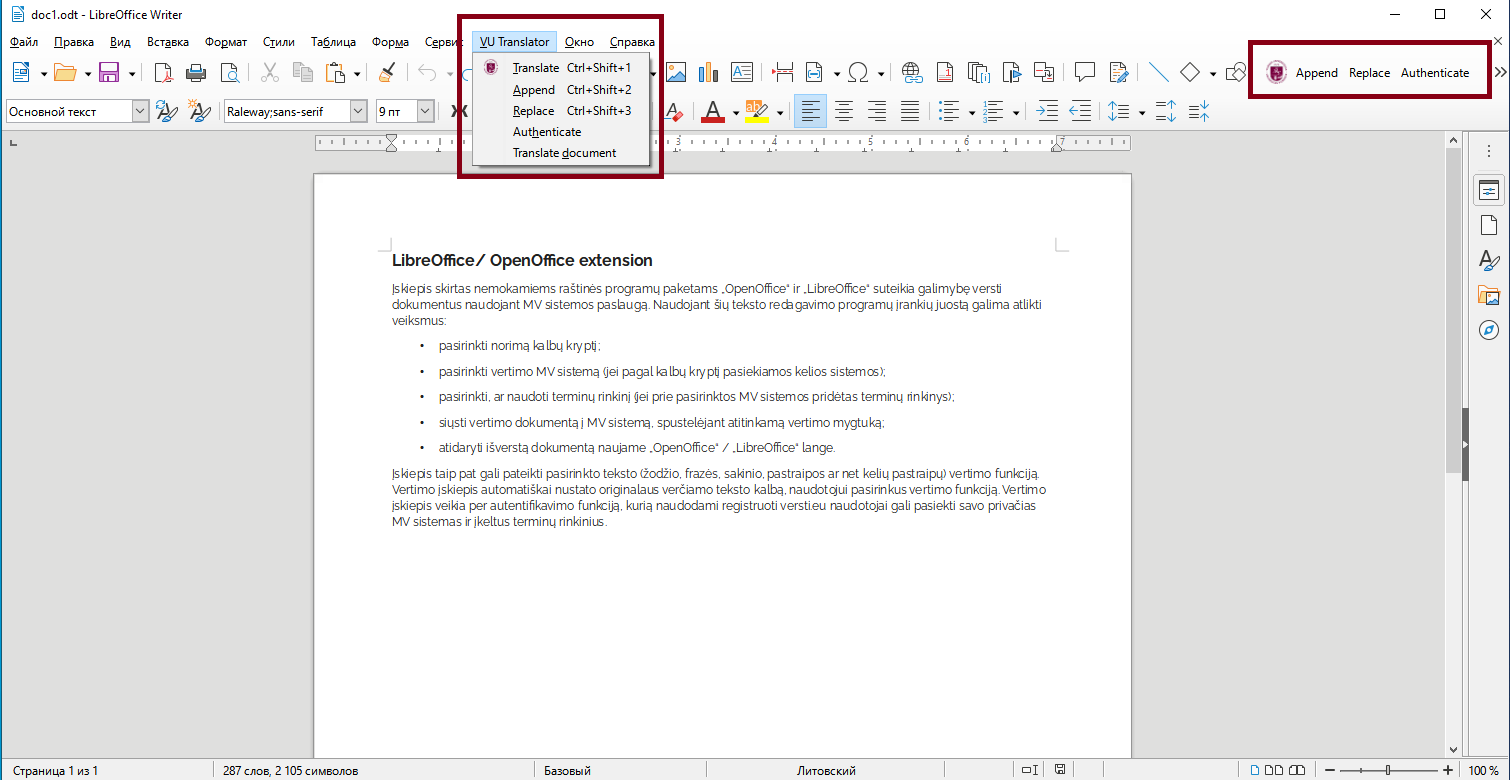Open the font color dropdown arrow
Image resolution: width=1510 pixels, height=780 pixels.
tap(735, 112)
